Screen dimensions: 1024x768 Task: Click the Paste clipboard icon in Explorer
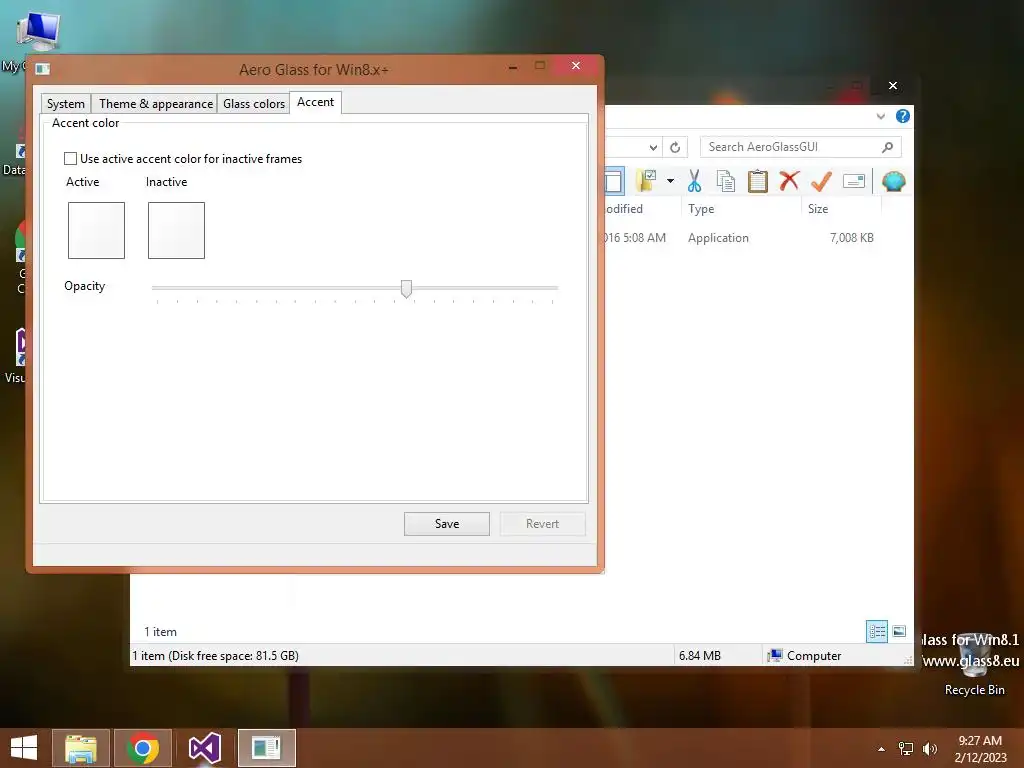[x=757, y=181]
